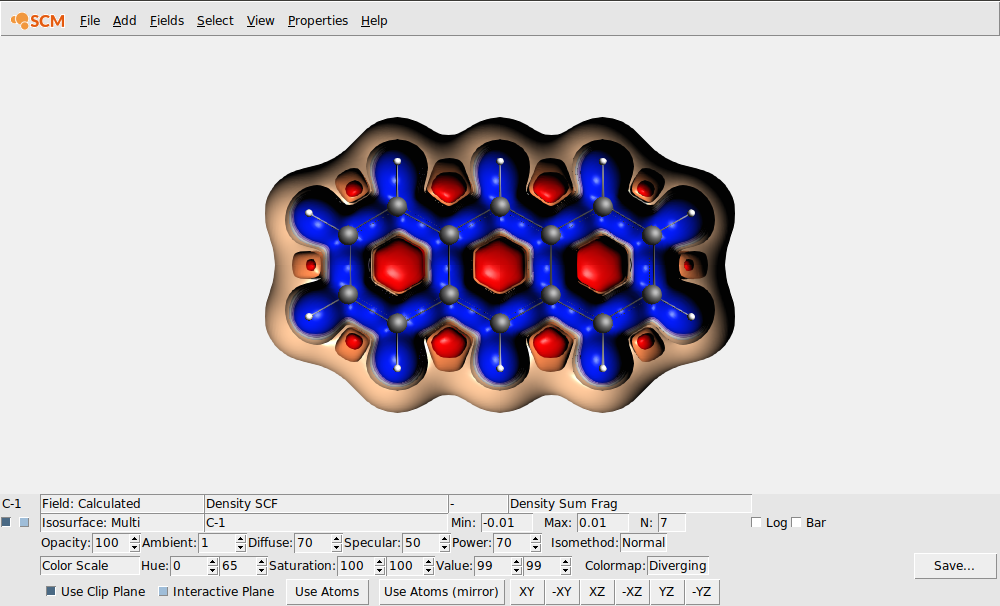Viewport: 1000px width, 606px height.
Task: Enable the Log checkbox
Action: click(757, 522)
